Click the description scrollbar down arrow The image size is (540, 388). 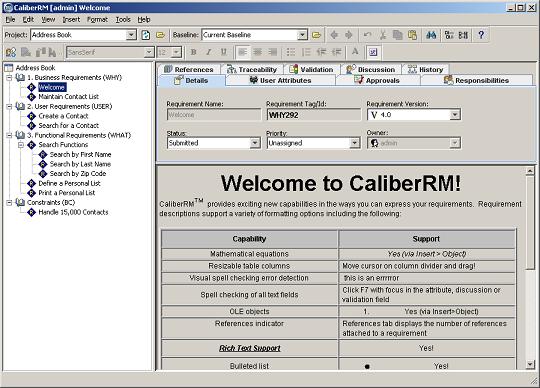[x=530, y=364]
